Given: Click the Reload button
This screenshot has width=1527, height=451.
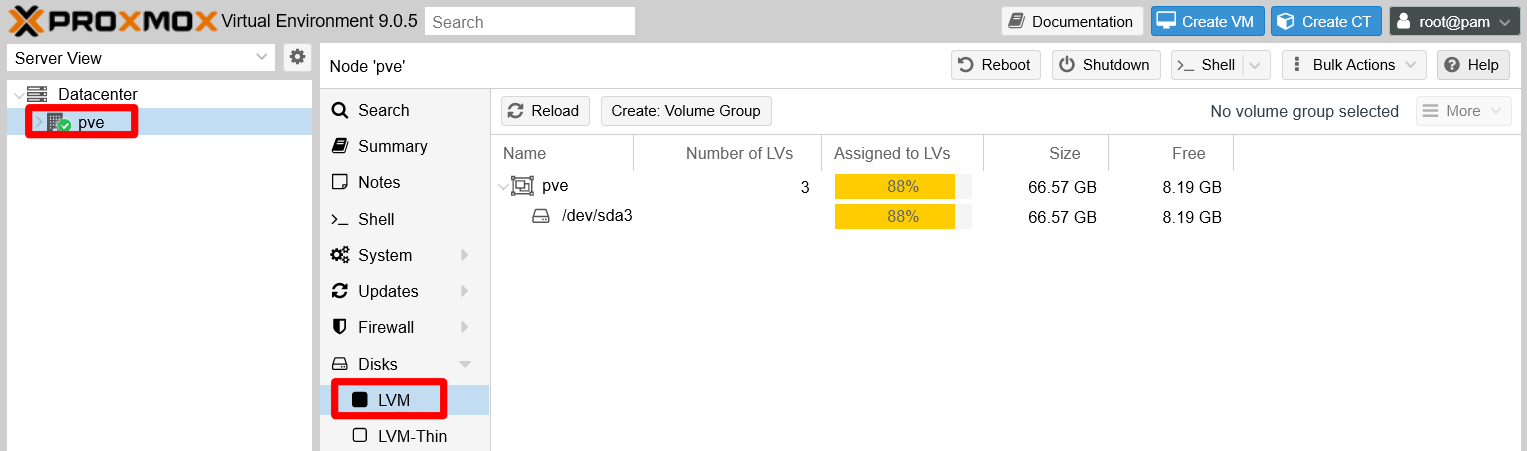Looking at the screenshot, I should [545, 111].
